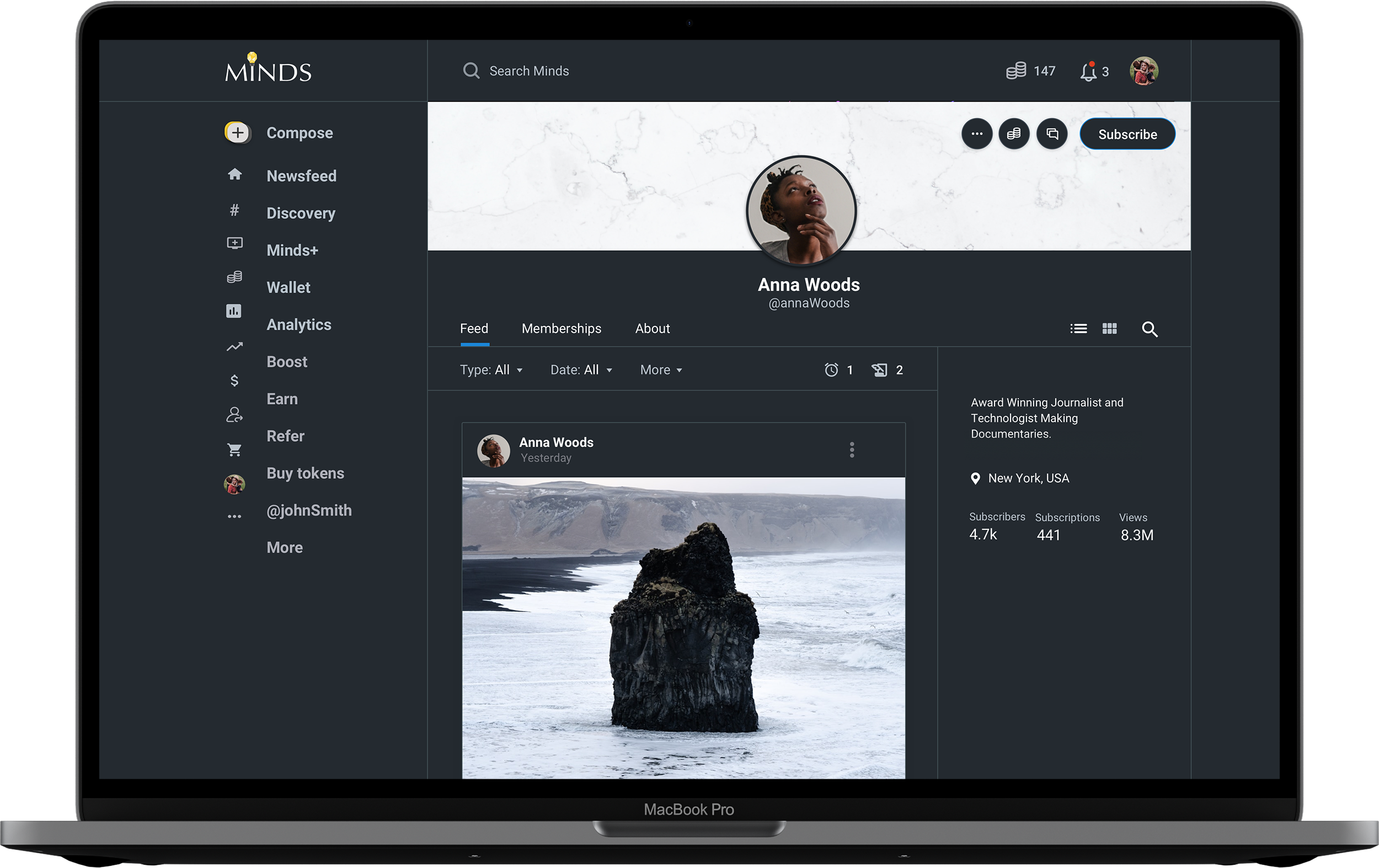Open the token balance coins icon

pos(1017,71)
